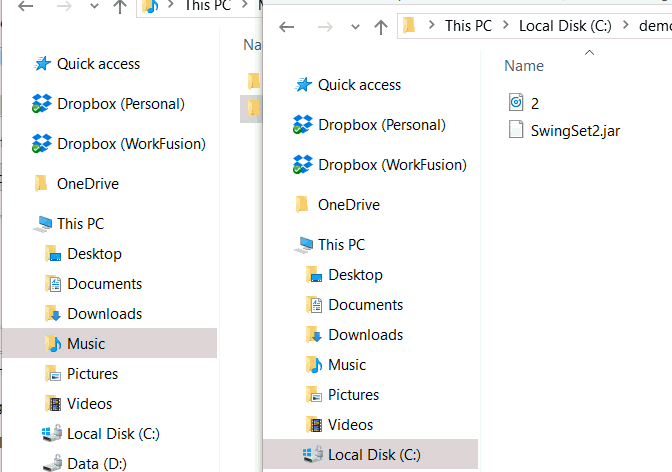Select This PC in front window sidebar

point(341,244)
